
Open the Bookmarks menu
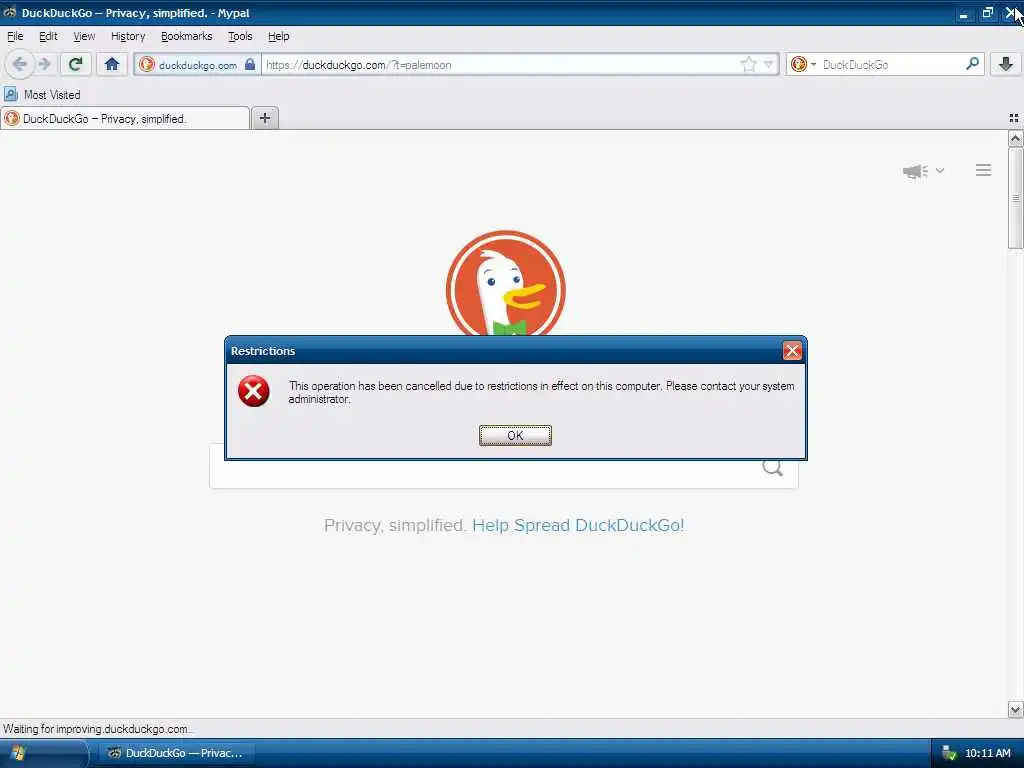[x=186, y=36]
